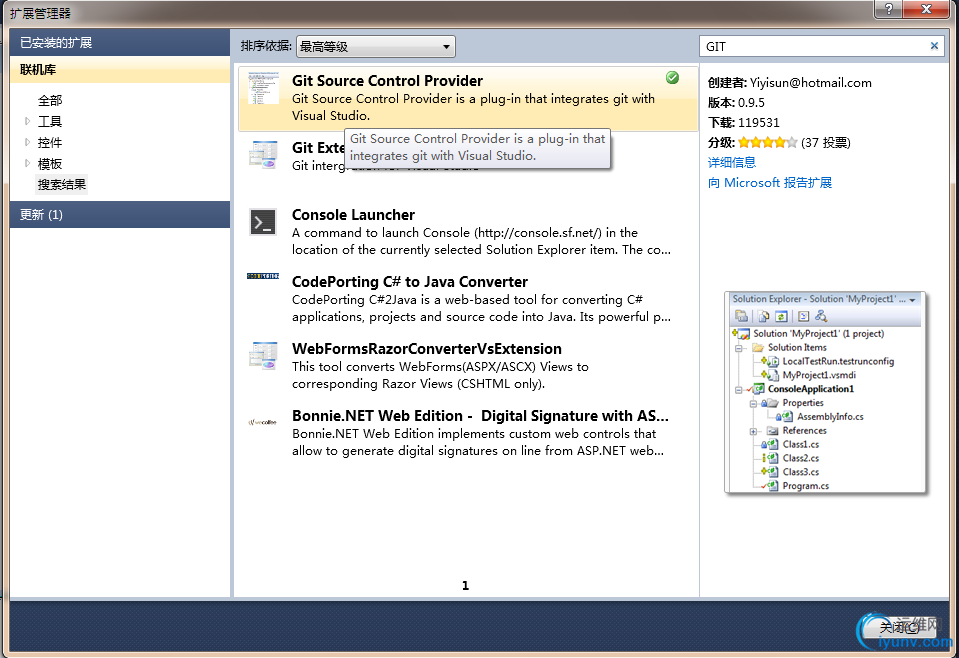This screenshot has width=959, height=658.
Task: Click the star rating under 分级
Action: 768,142
